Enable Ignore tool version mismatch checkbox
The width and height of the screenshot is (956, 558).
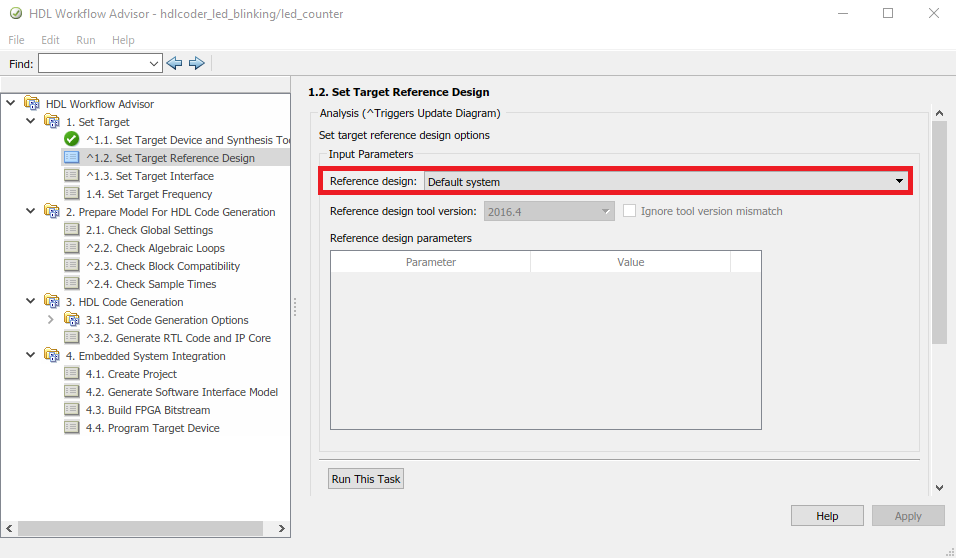pos(629,211)
